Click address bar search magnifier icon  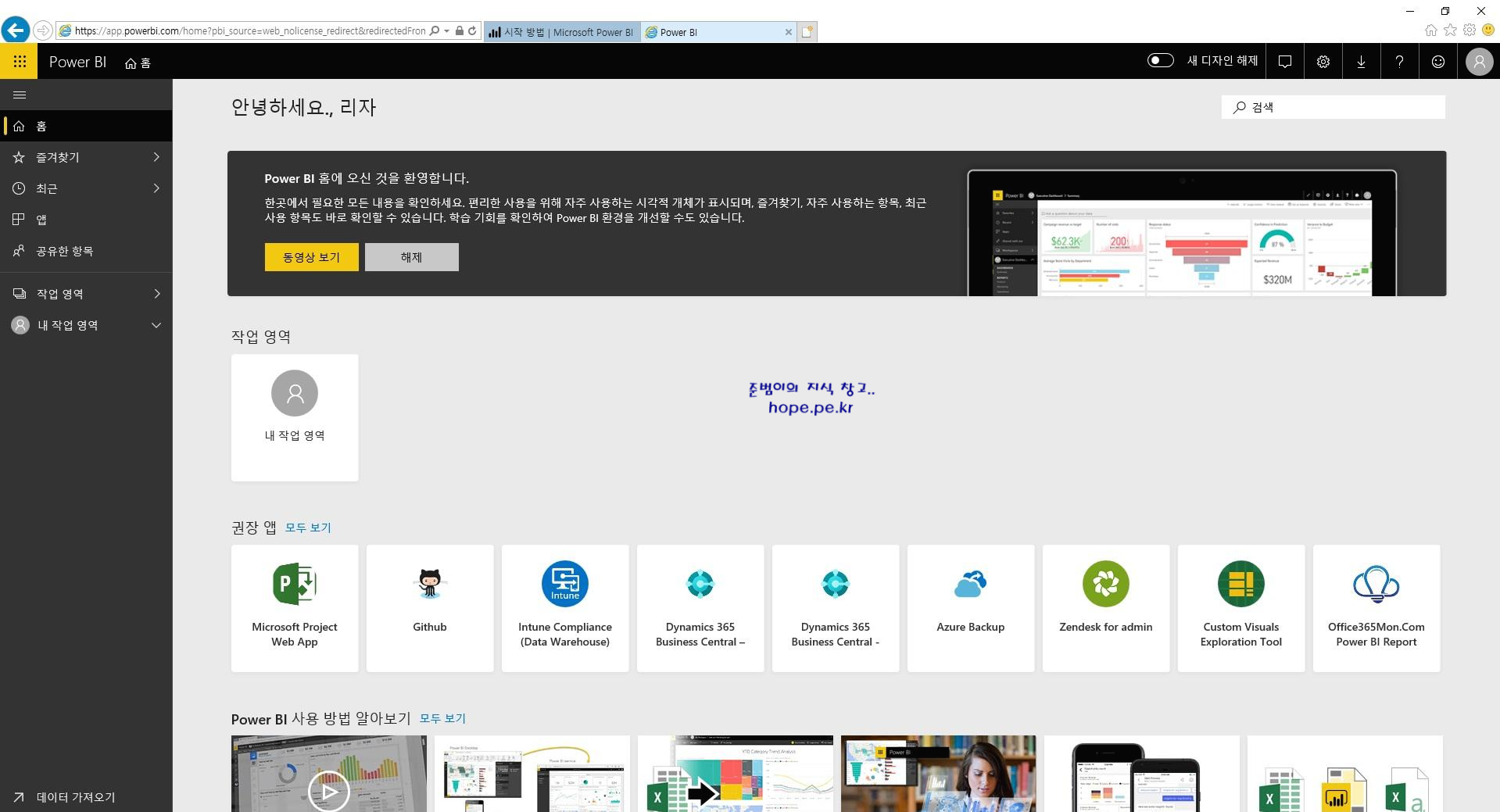point(434,31)
